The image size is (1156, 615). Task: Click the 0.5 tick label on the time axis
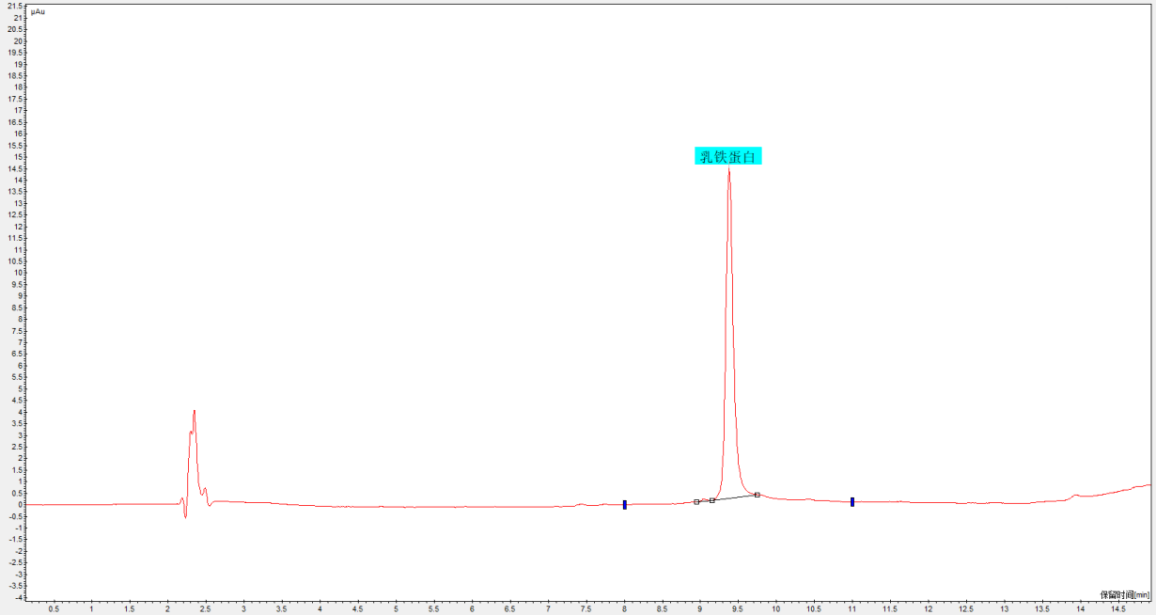point(54,608)
